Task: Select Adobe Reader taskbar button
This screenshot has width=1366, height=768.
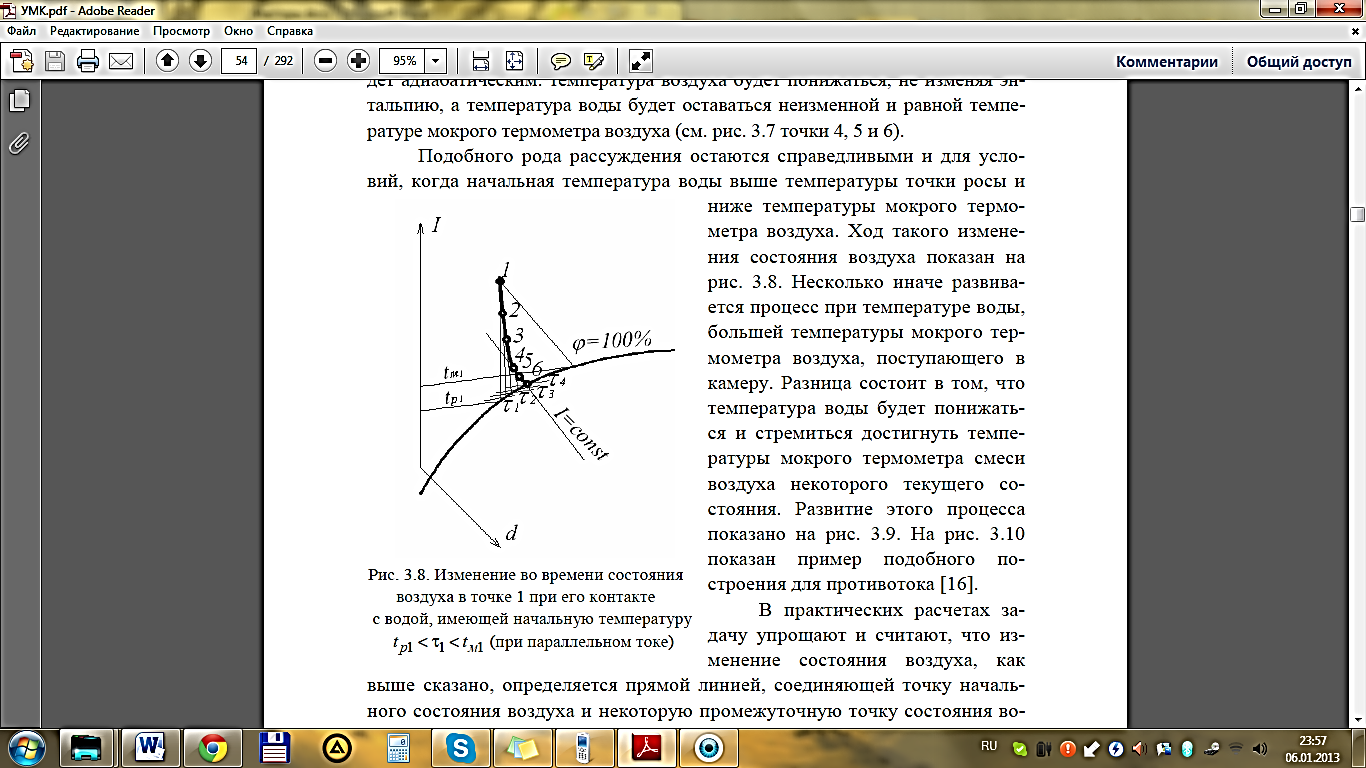Action: tap(647, 747)
